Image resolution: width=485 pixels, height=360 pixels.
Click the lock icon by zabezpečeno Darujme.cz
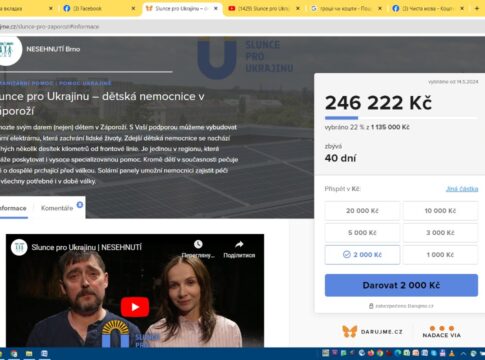pyautogui.click(x=371, y=306)
